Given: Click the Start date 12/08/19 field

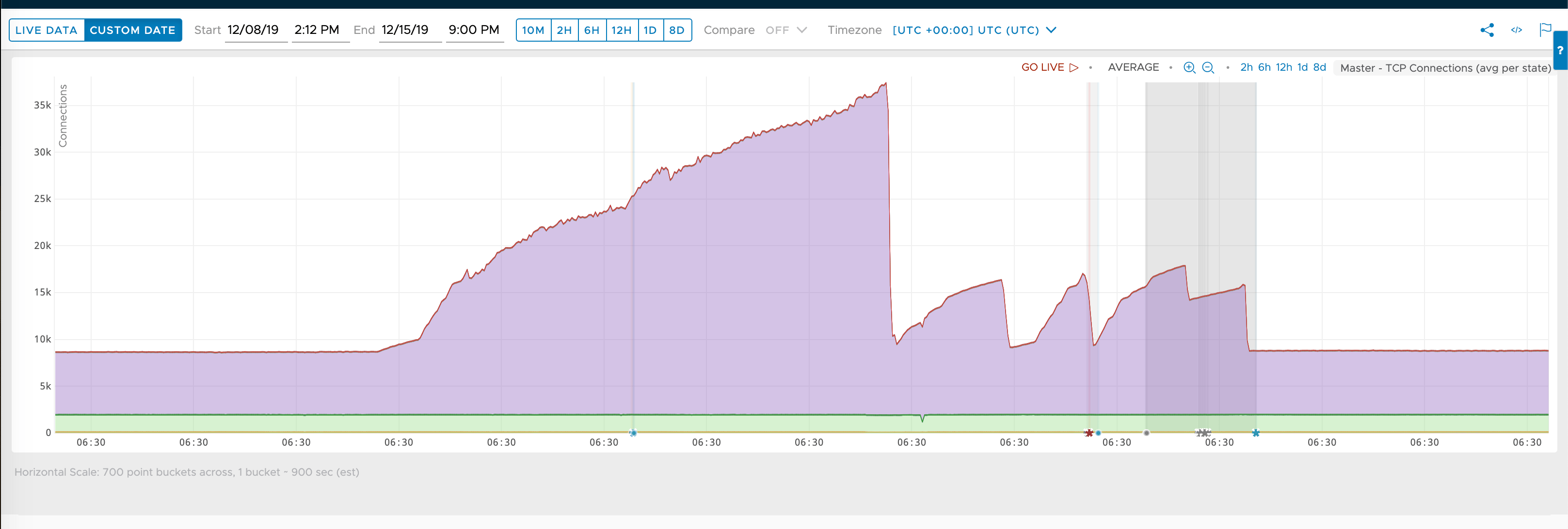Looking at the screenshot, I should coord(256,30).
